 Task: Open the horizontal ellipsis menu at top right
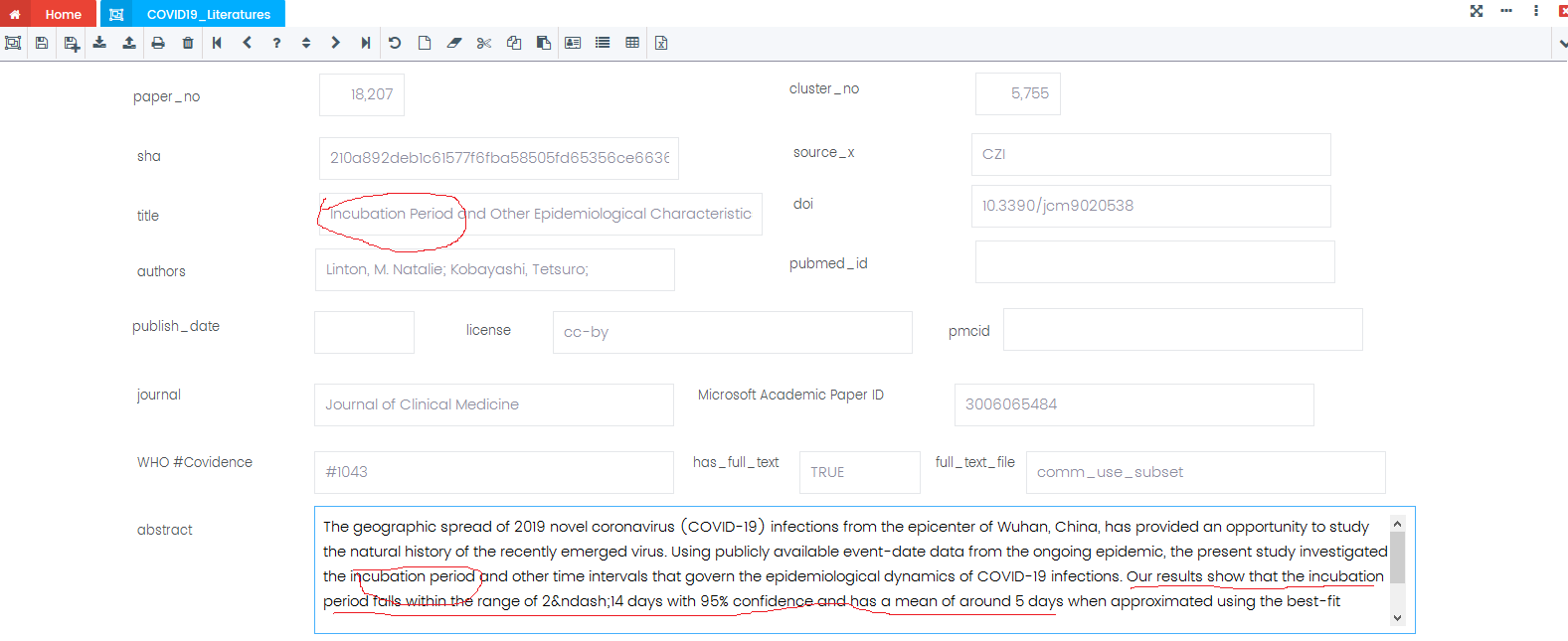[x=1506, y=11]
